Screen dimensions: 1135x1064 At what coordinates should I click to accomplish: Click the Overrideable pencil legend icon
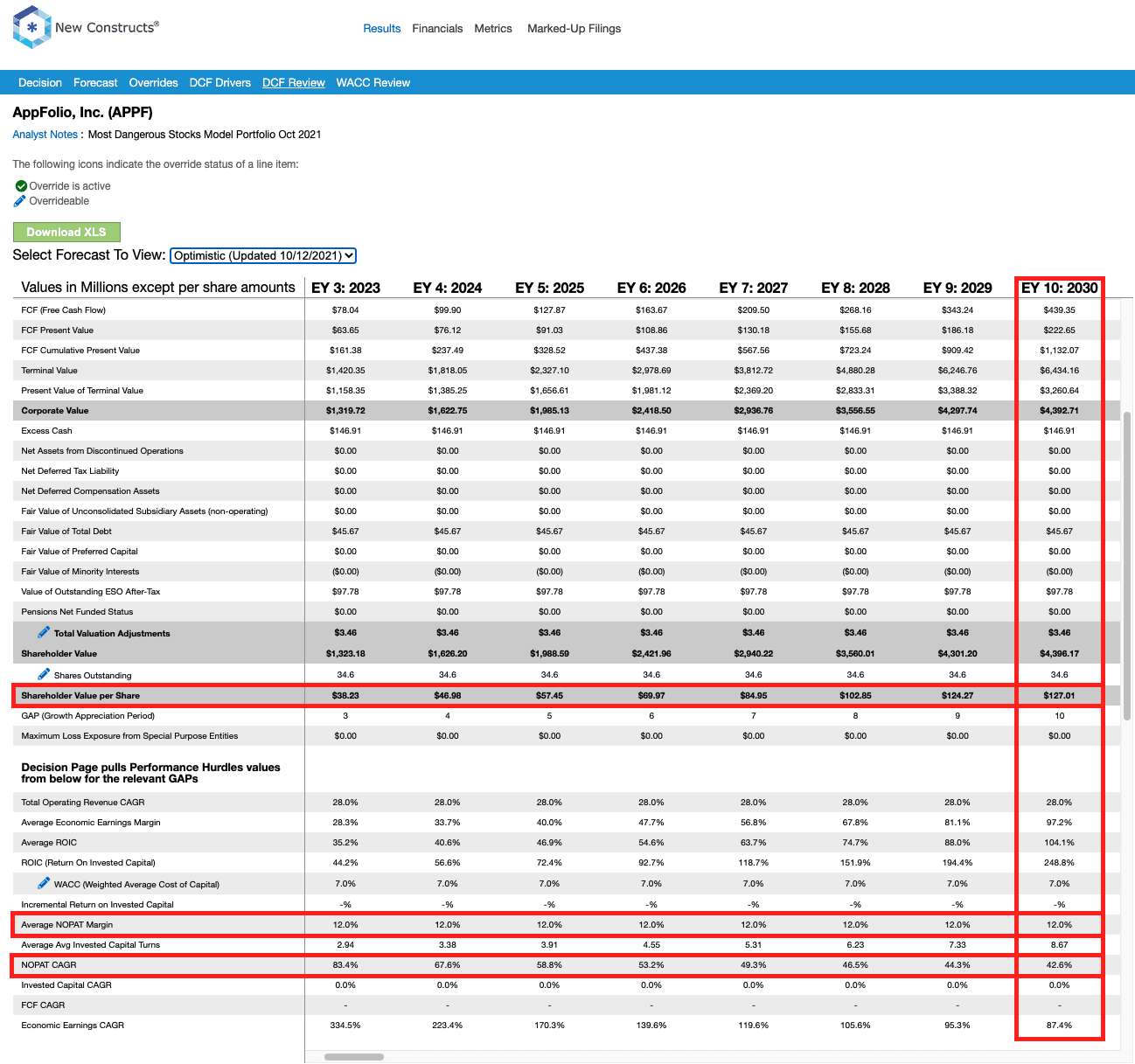coord(20,201)
